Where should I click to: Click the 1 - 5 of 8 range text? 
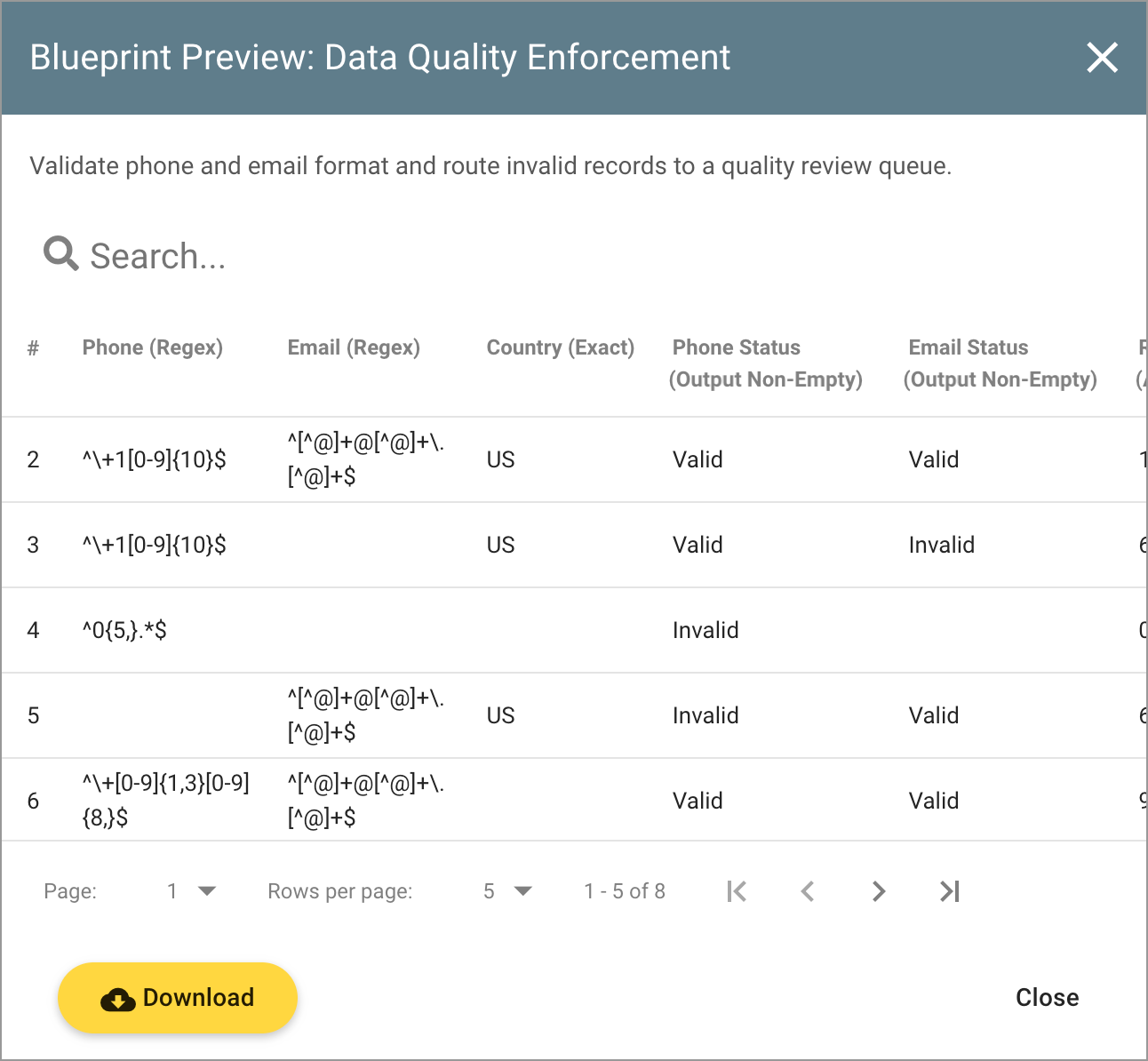625,891
